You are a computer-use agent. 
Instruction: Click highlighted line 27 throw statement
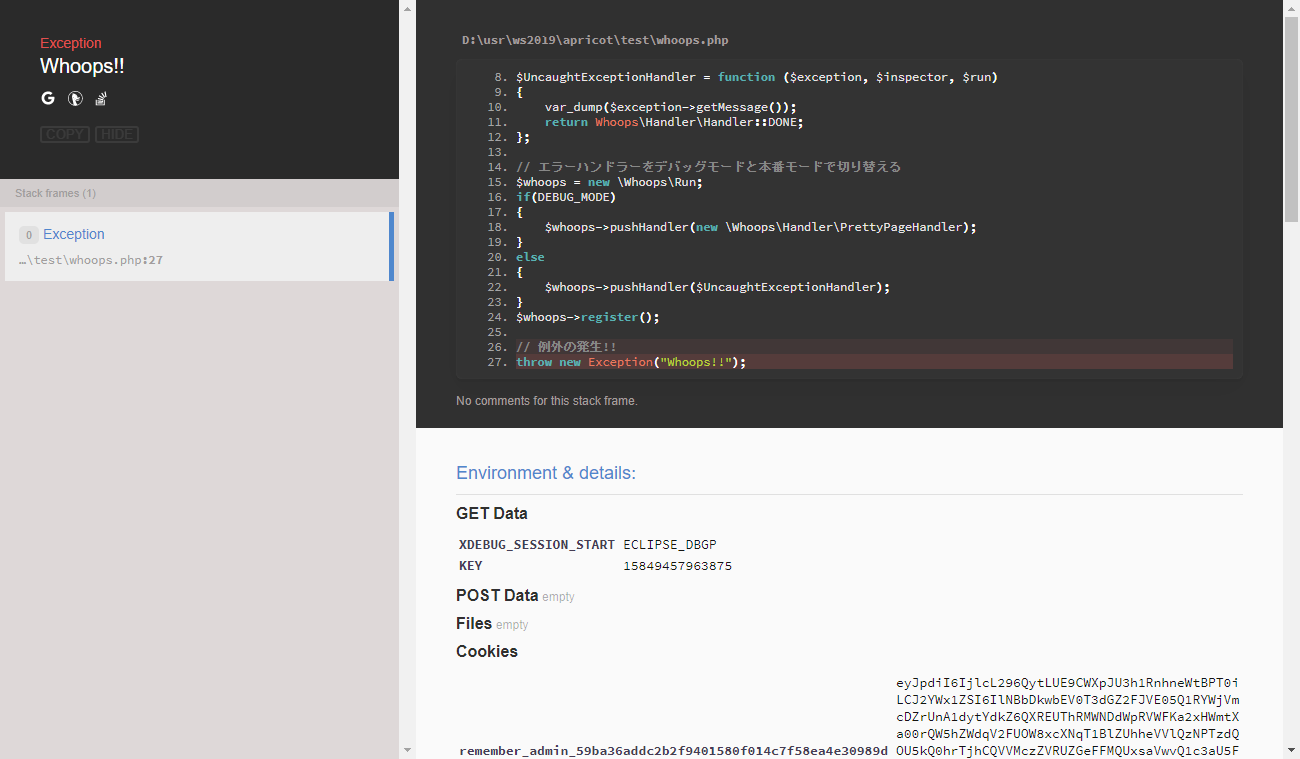[631, 362]
